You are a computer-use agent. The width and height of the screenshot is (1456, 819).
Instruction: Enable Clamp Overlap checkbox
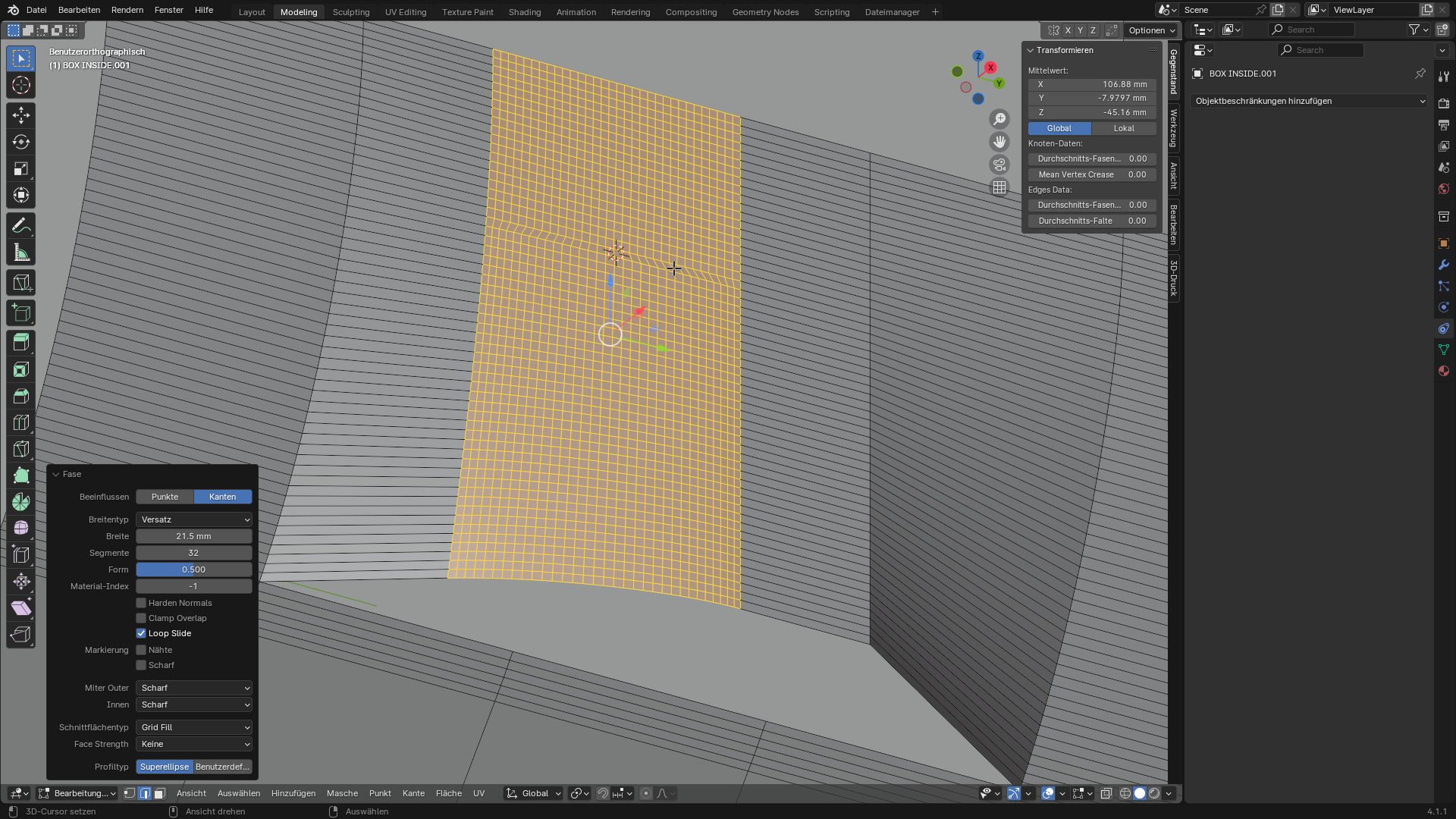click(x=141, y=618)
